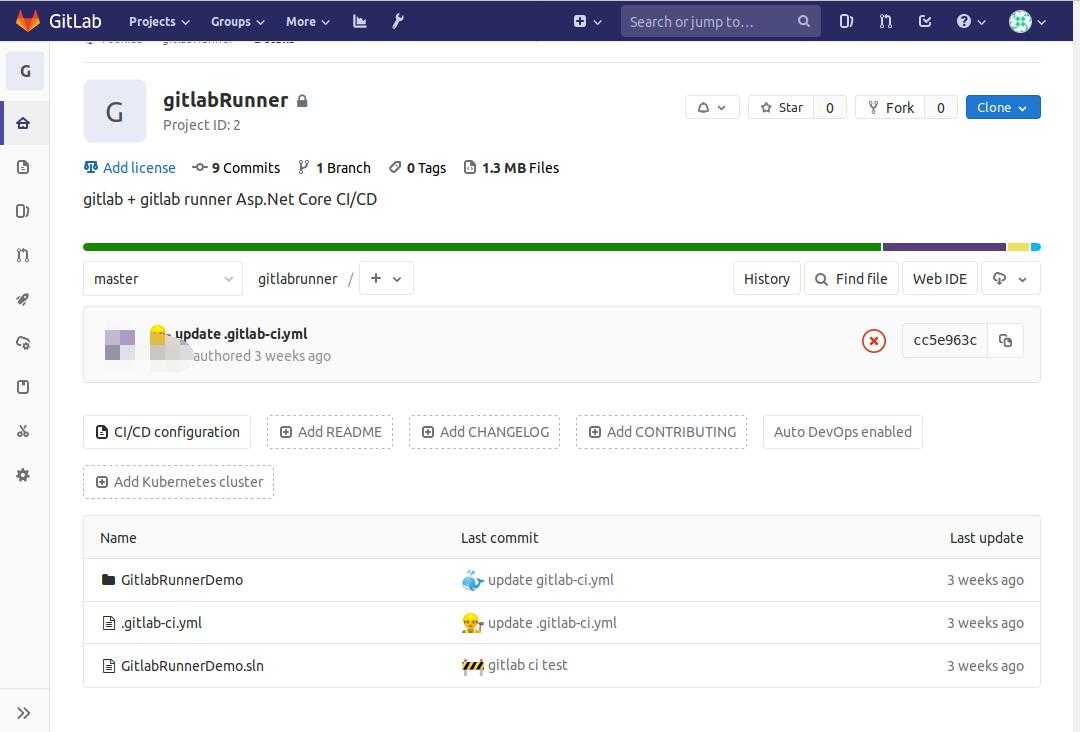The height and width of the screenshot is (732, 1080).
Task: Open the History button
Action: point(767,279)
